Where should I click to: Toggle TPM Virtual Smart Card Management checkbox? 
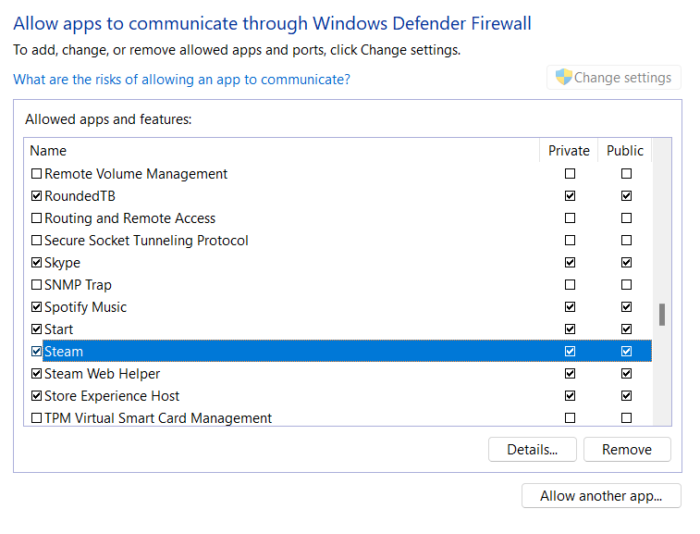click(37, 418)
